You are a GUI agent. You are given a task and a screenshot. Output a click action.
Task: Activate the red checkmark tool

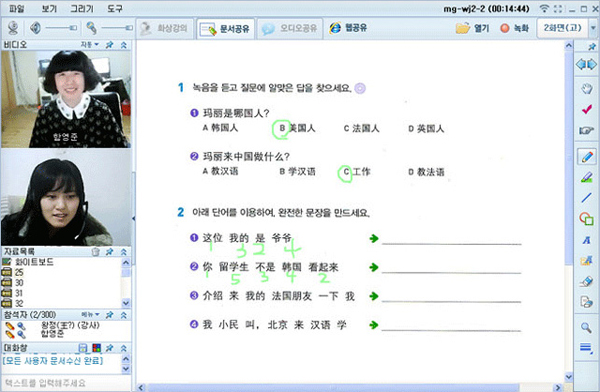pyautogui.click(x=587, y=110)
